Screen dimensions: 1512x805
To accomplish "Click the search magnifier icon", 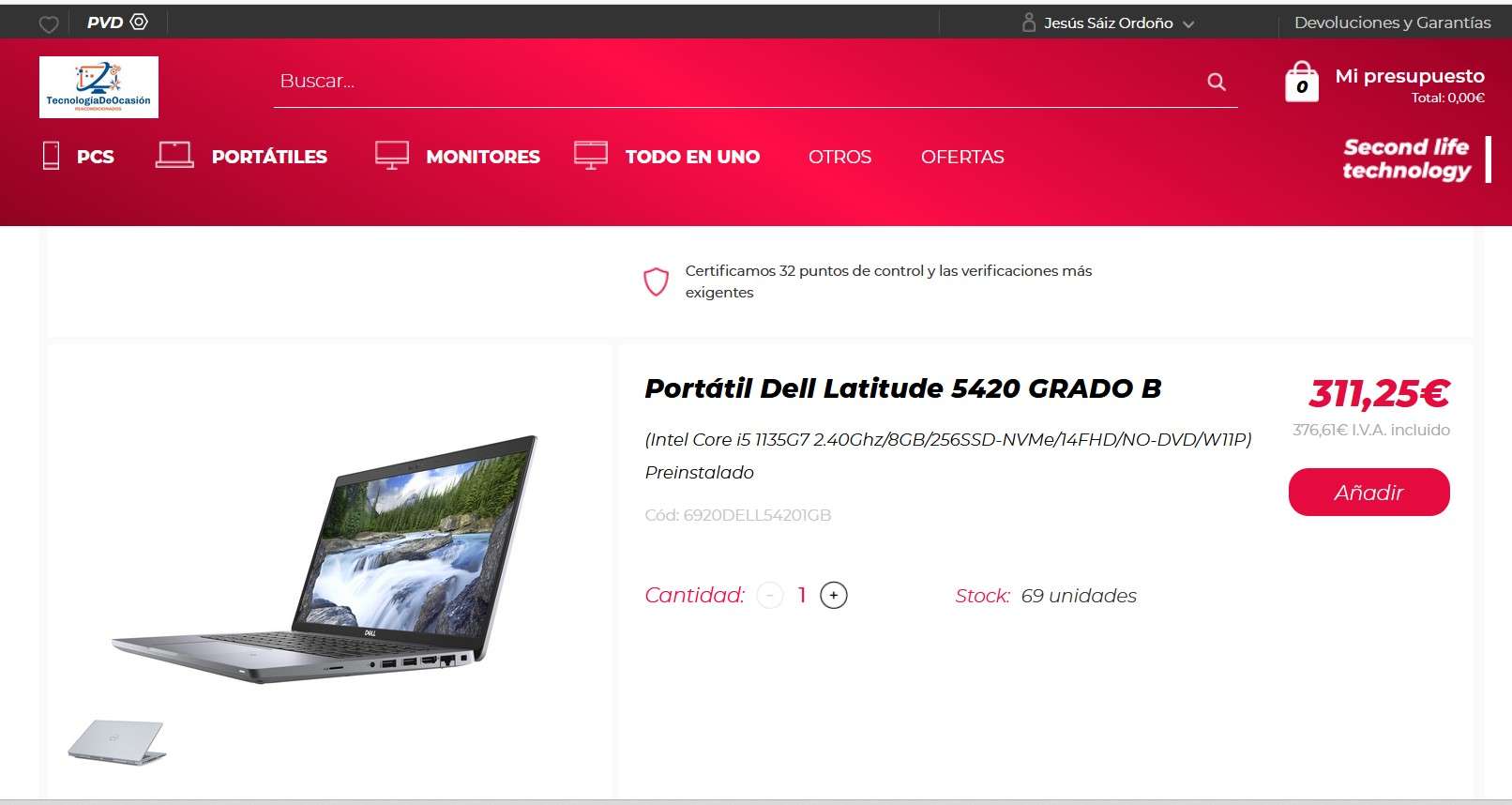I will [x=1217, y=82].
